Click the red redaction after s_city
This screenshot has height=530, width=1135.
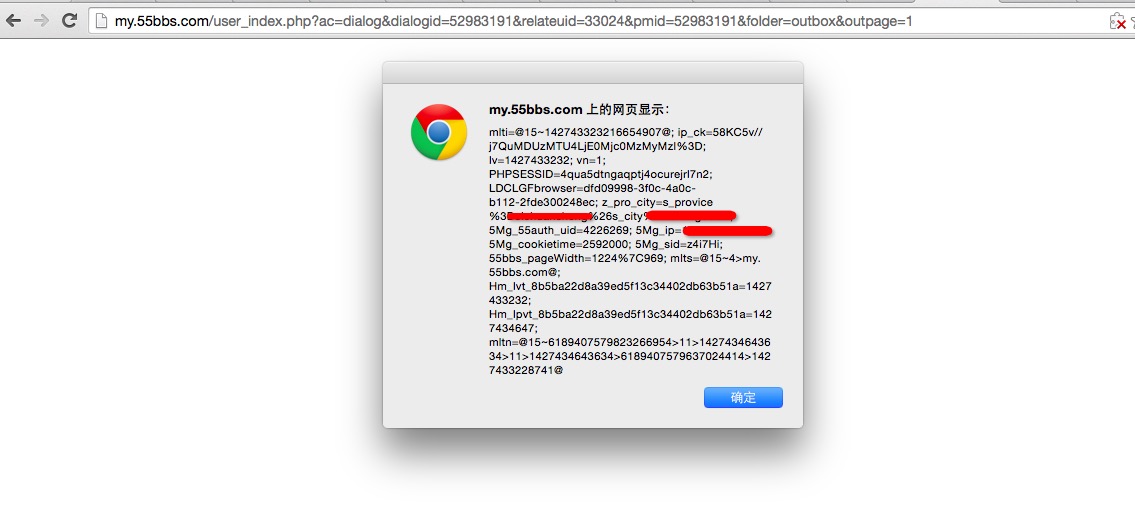click(x=691, y=216)
